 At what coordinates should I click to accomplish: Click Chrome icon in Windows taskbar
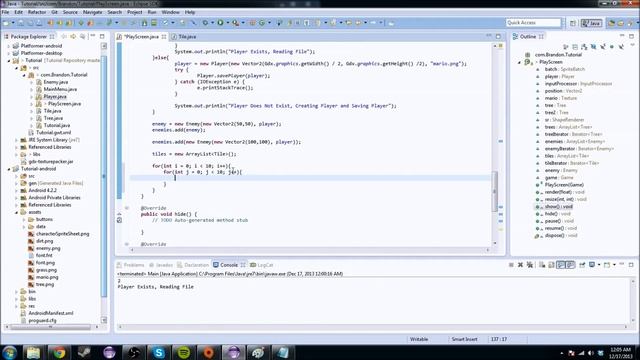click(59, 352)
